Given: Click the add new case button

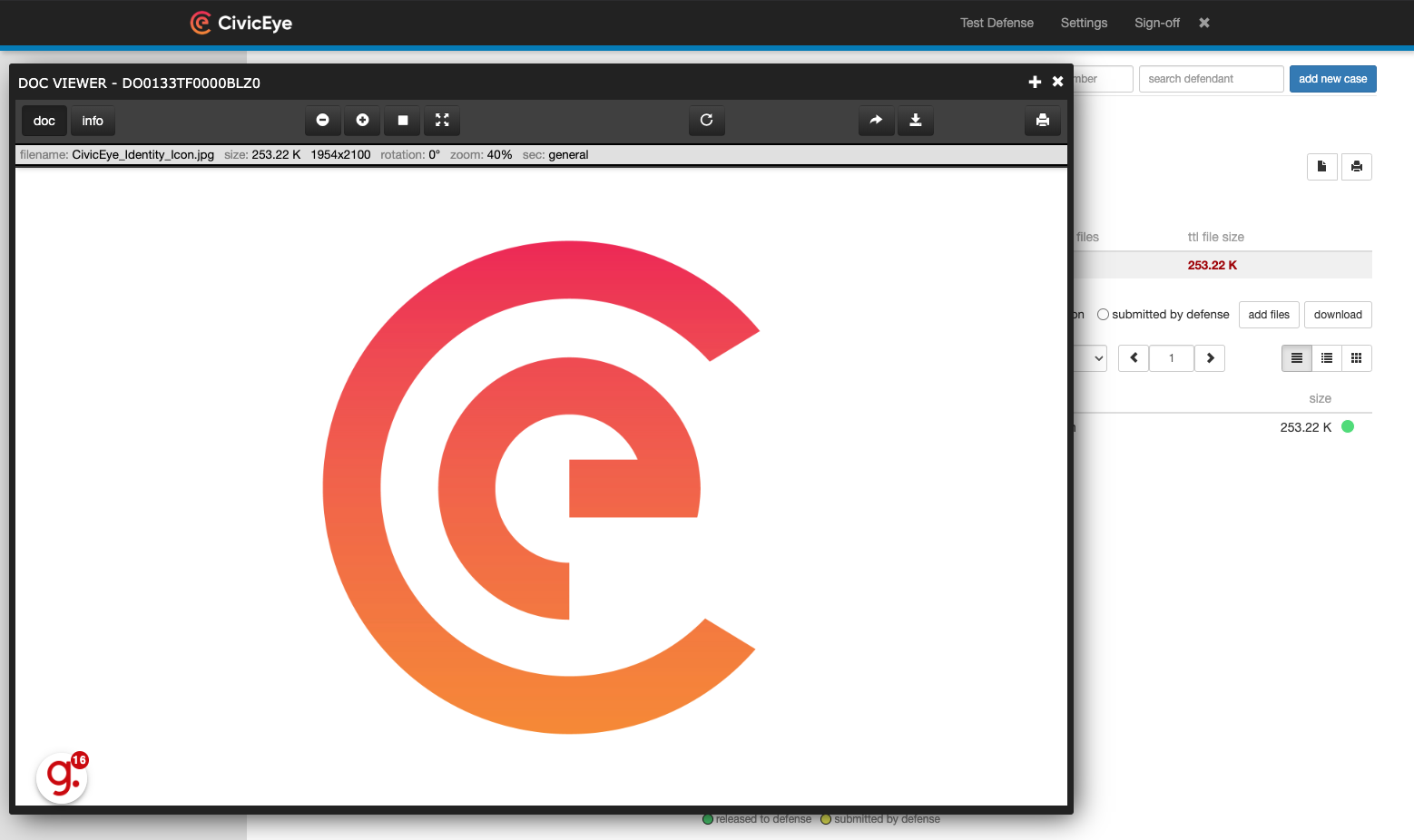Looking at the screenshot, I should [1332, 79].
